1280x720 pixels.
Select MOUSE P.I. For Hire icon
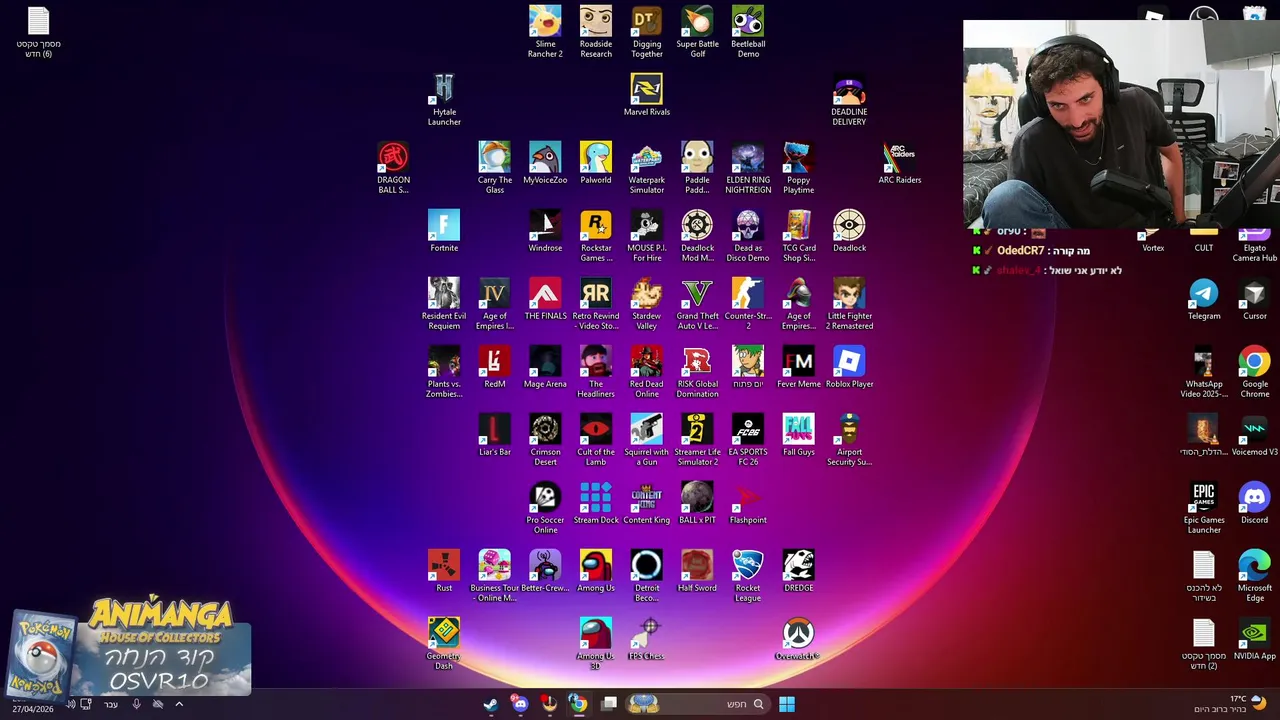point(647,236)
